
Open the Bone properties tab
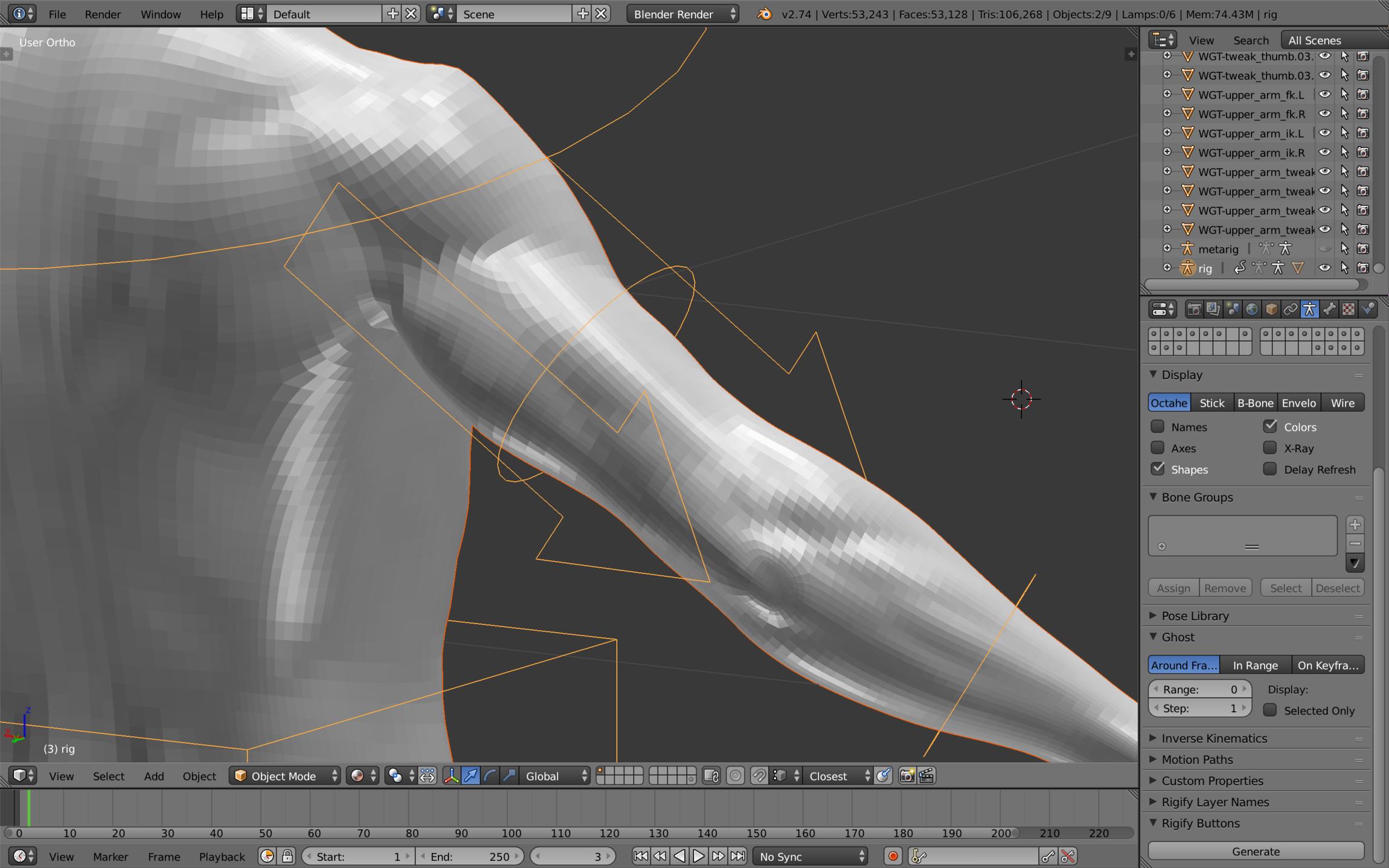pos(1329,309)
